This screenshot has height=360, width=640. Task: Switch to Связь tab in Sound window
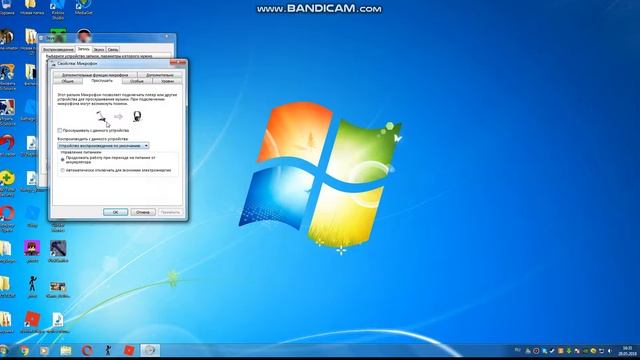click(113, 50)
